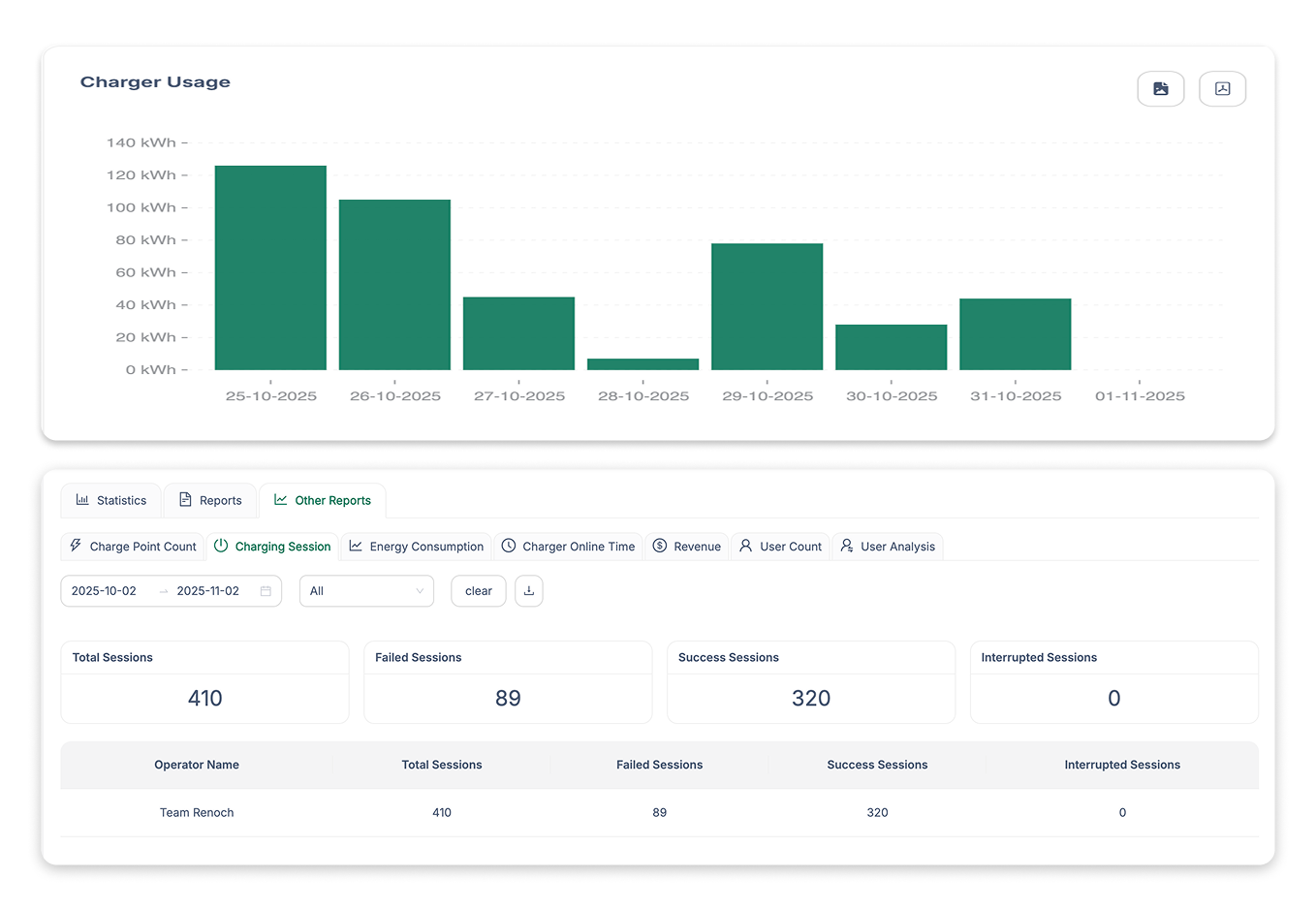Click the clock icon on Charger Online Time tab
This screenshot has height=910, width=1316.
click(x=508, y=546)
